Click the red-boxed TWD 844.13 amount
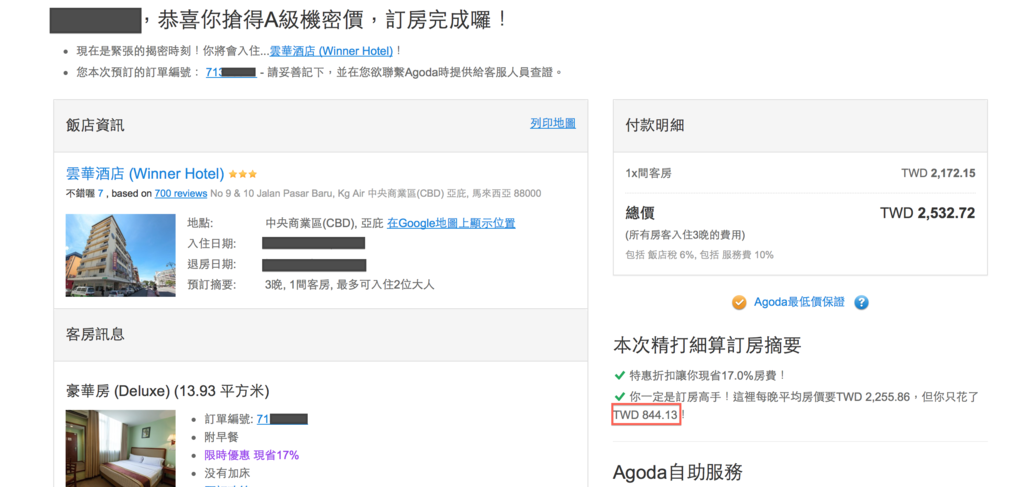The image size is (1024, 487). click(647, 414)
